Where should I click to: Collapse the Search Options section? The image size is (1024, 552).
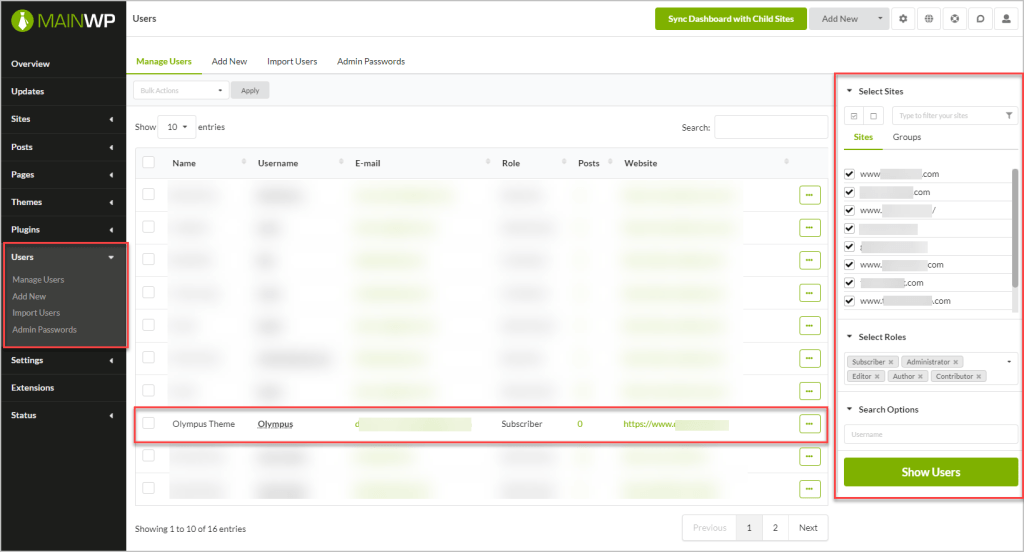tap(849, 409)
